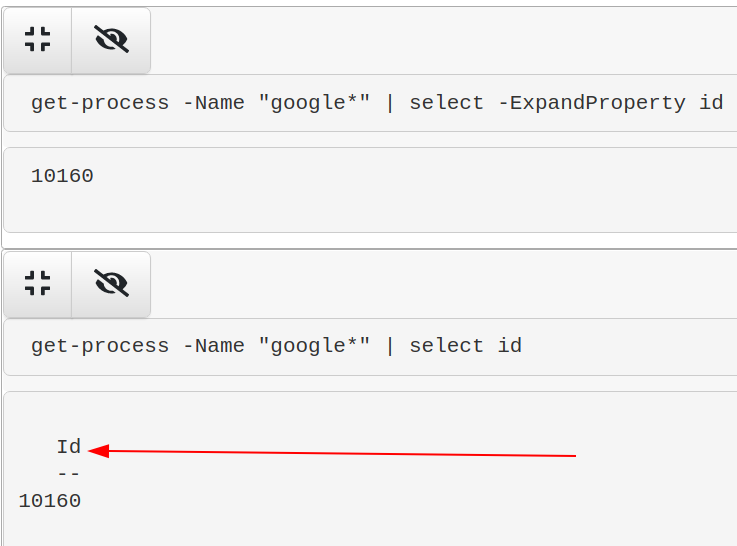
Task: Click the trailing "id" in the first command
Action: pyautogui.click(x=711, y=103)
